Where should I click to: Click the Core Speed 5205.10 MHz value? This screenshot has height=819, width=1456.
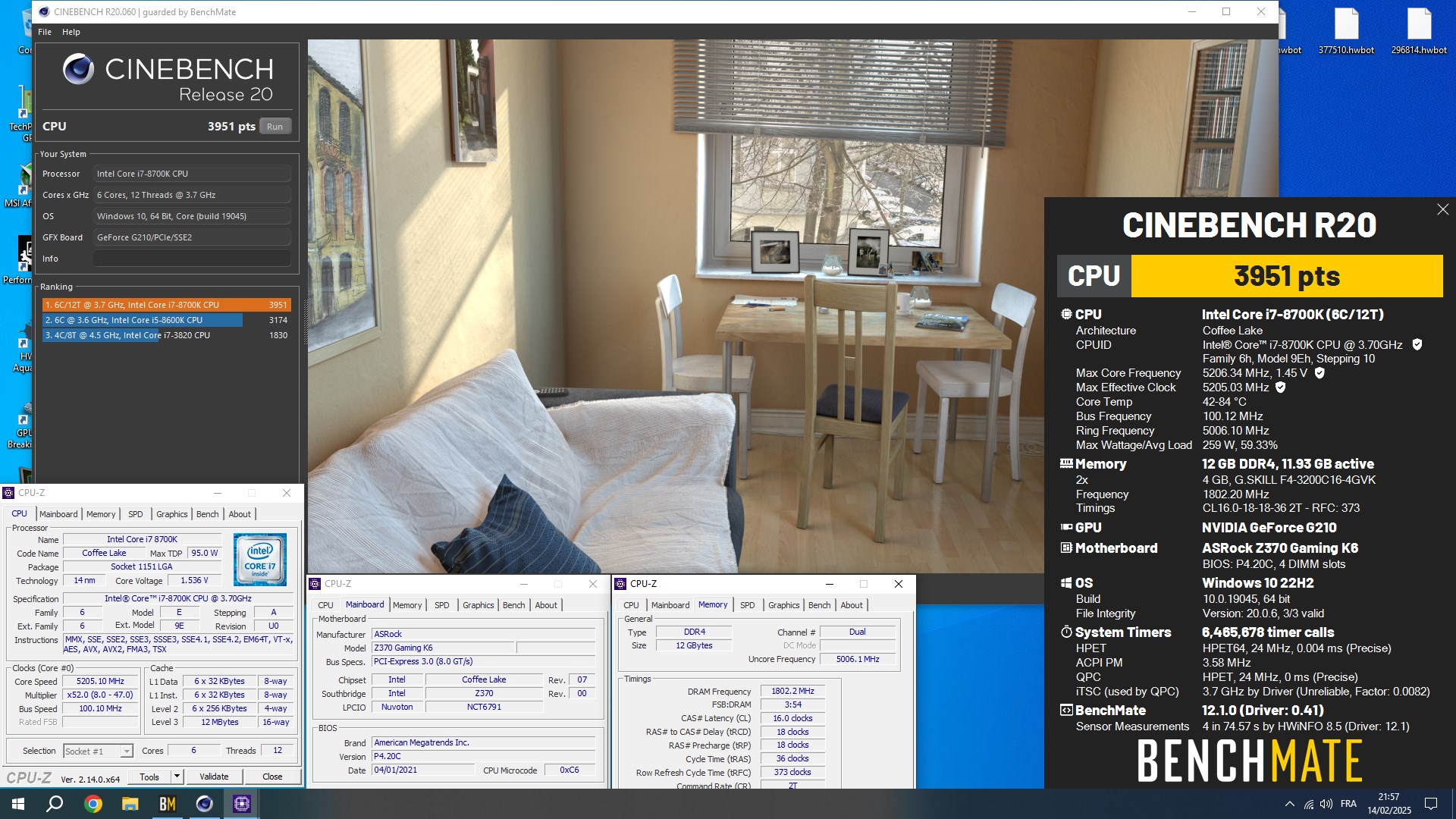pos(100,681)
